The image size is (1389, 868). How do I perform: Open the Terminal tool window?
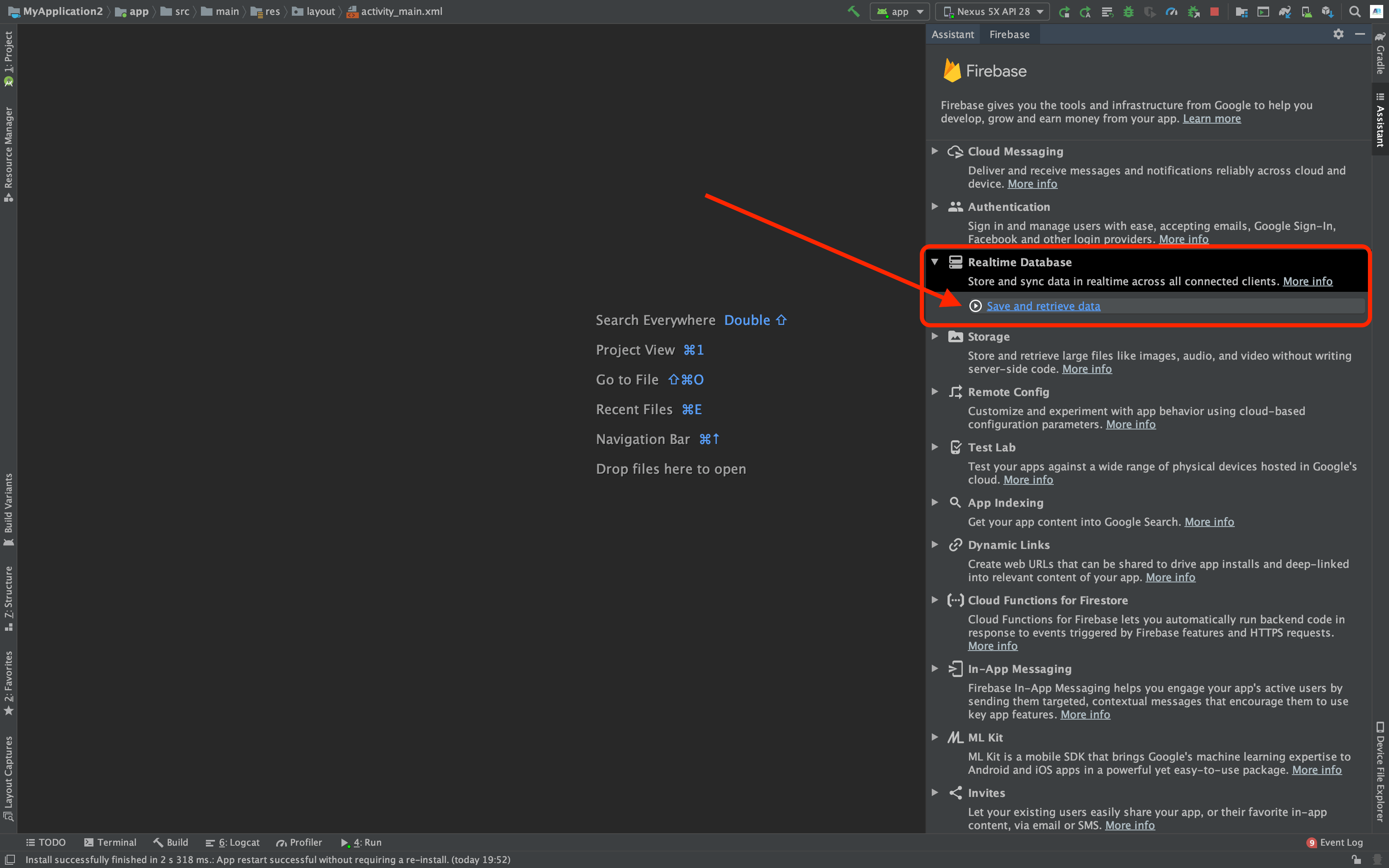tap(110, 842)
